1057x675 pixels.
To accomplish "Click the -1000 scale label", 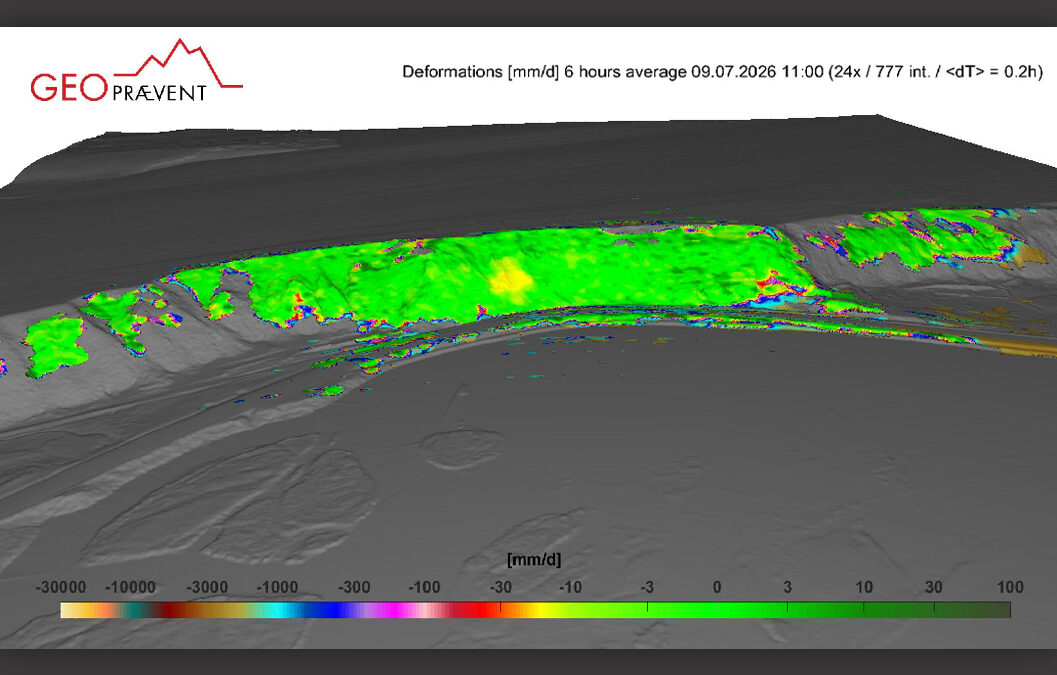I will pos(277,587).
